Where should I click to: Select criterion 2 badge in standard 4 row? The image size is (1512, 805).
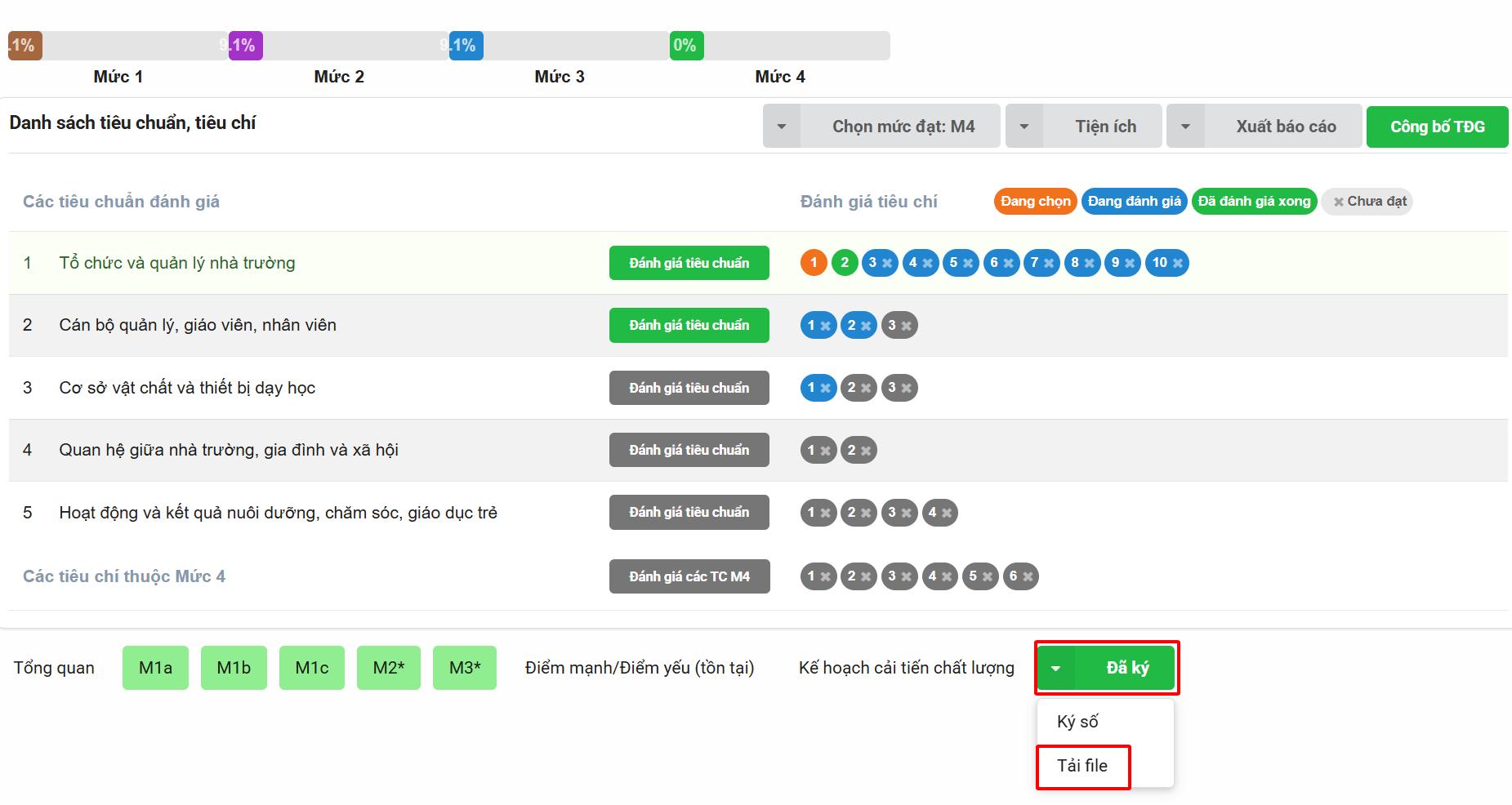(x=858, y=450)
